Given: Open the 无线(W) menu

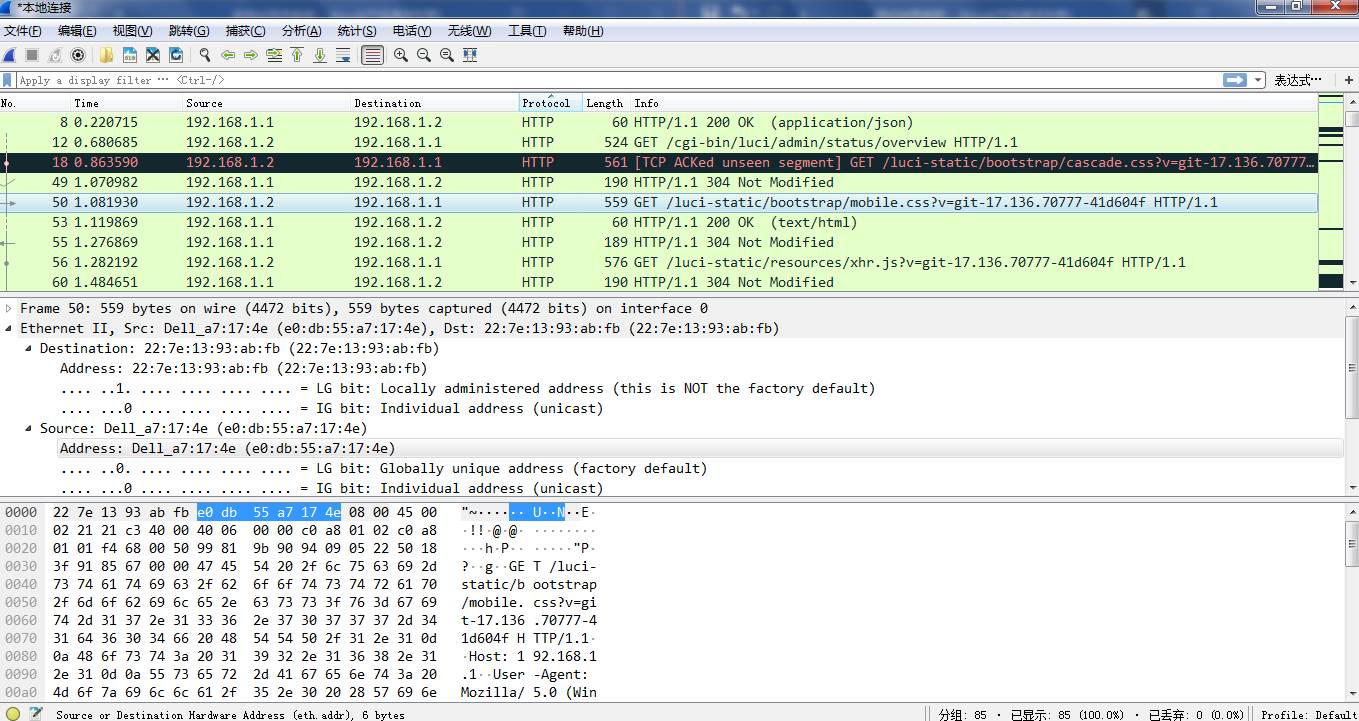Looking at the screenshot, I should (470, 31).
